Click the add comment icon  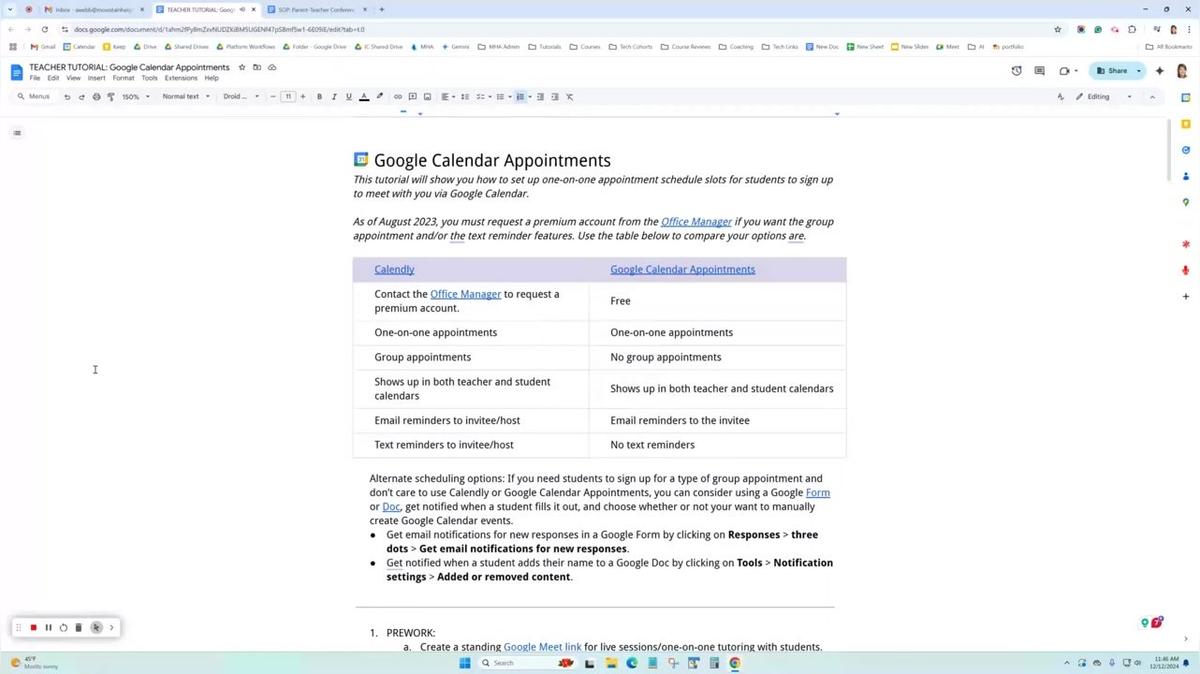tap(412, 96)
